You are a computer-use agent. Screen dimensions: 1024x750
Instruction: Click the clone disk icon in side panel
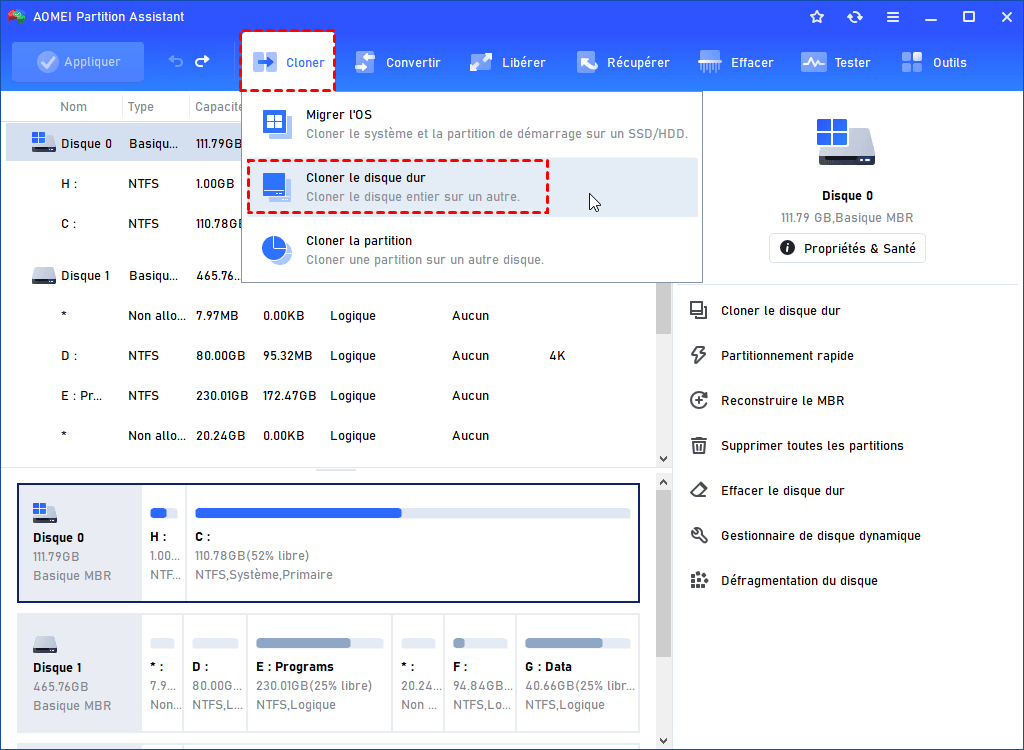pyautogui.click(x=699, y=310)
